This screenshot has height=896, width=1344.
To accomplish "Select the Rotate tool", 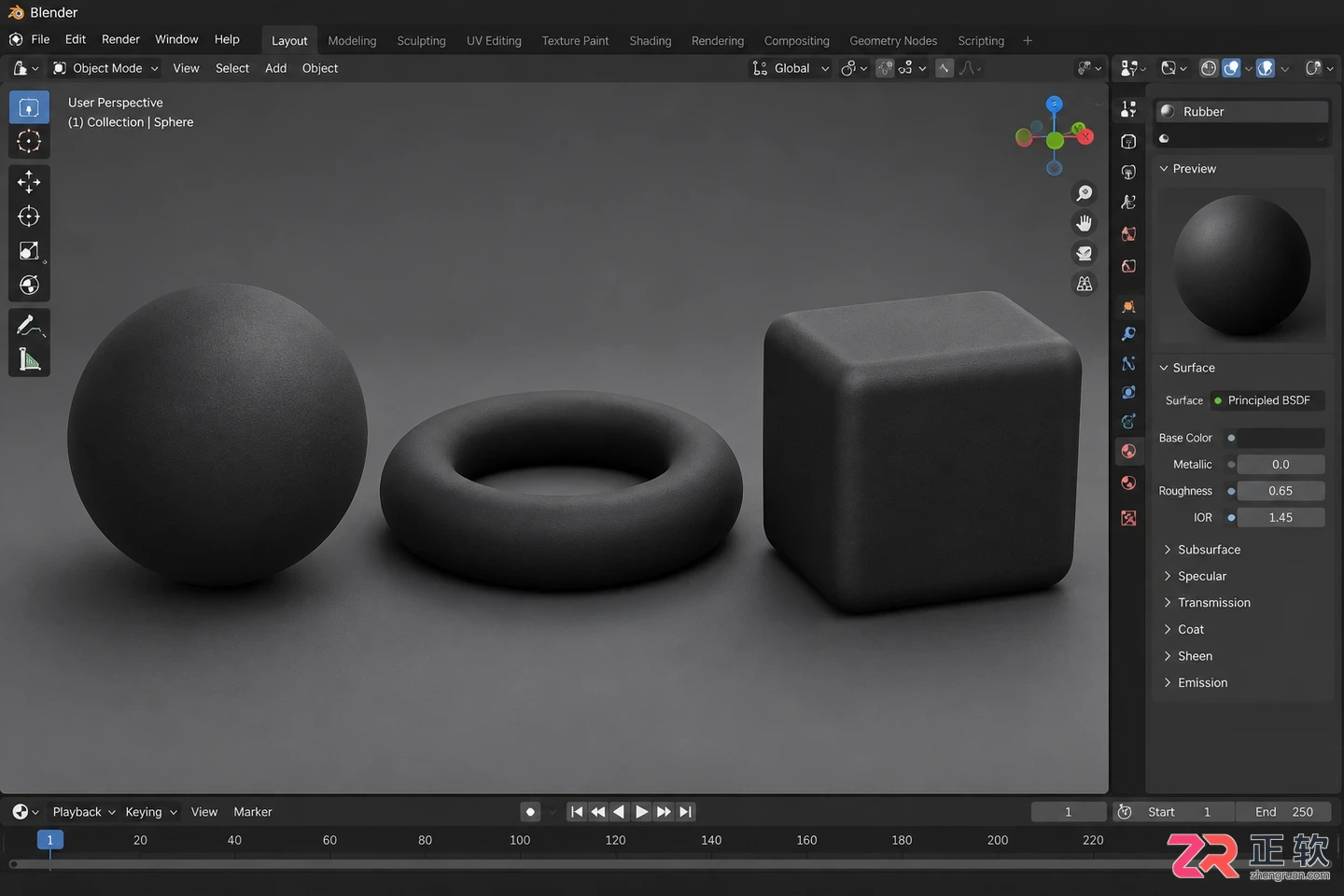I will (29, 217).
